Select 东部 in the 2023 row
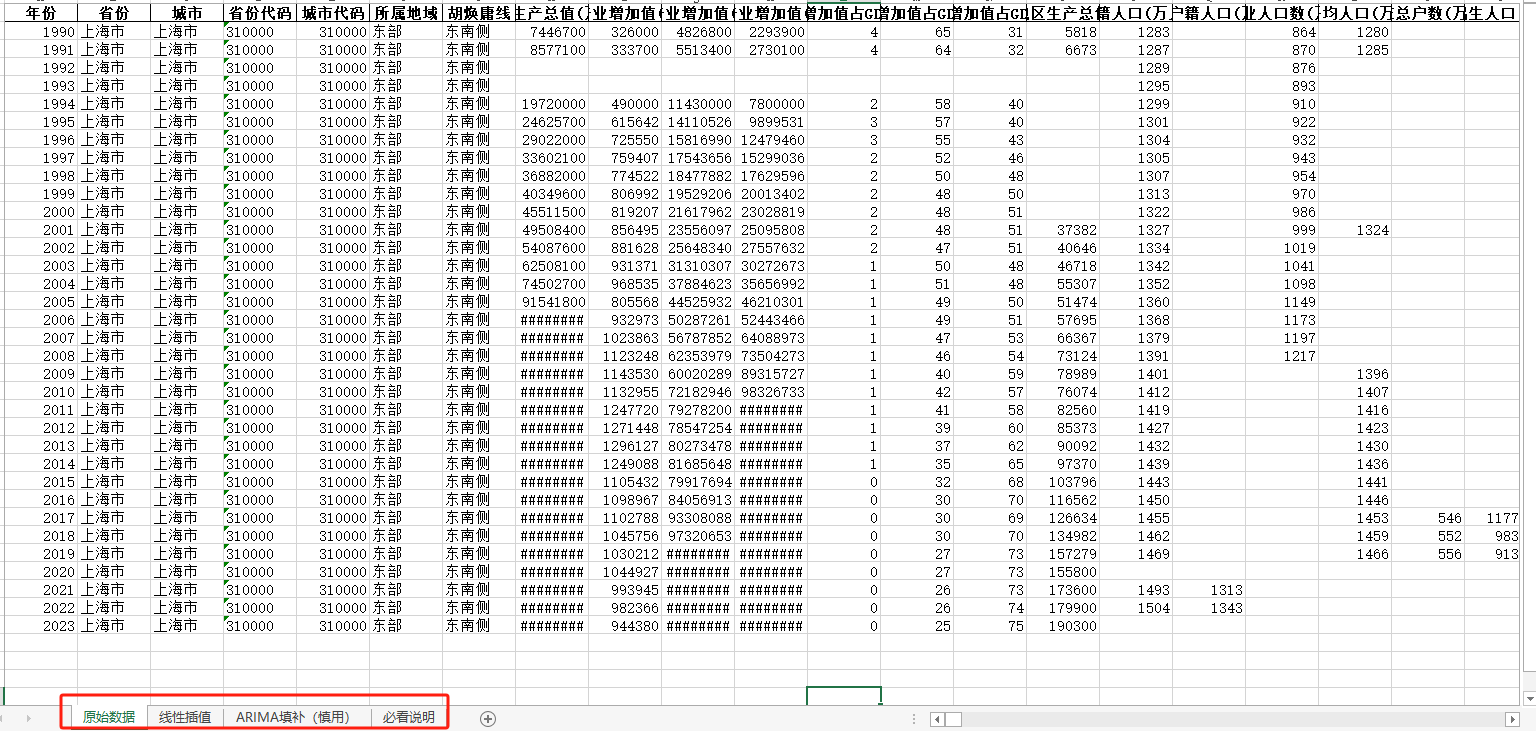 point(406,626)
